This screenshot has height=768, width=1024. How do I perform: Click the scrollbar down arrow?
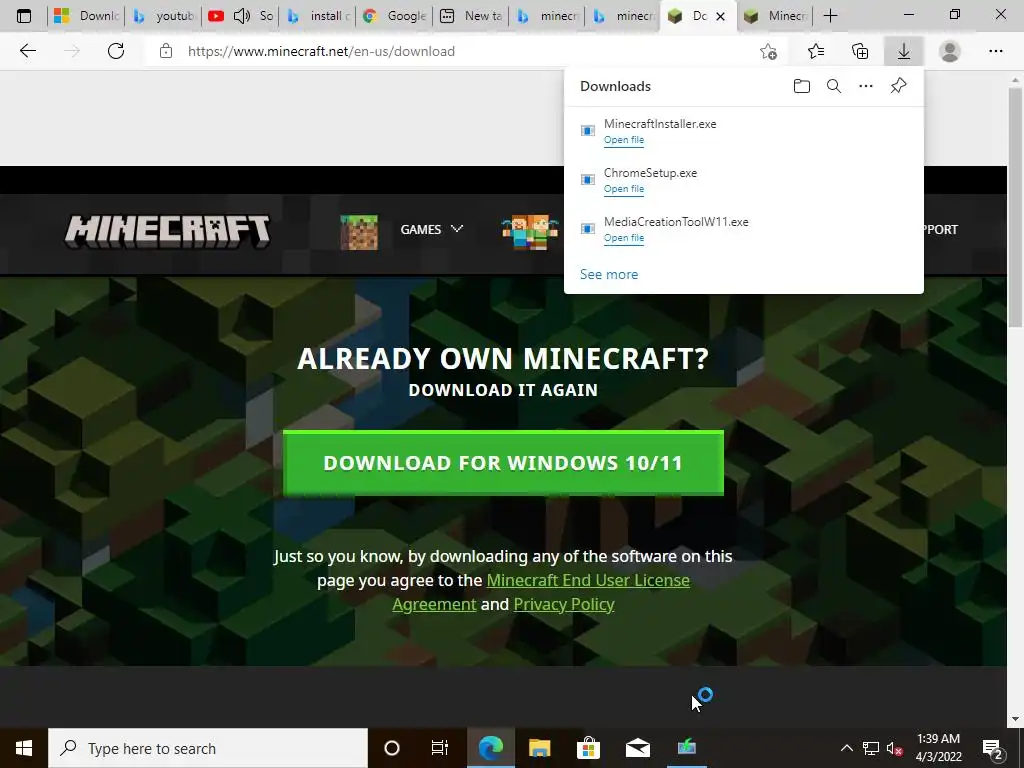1016,719
